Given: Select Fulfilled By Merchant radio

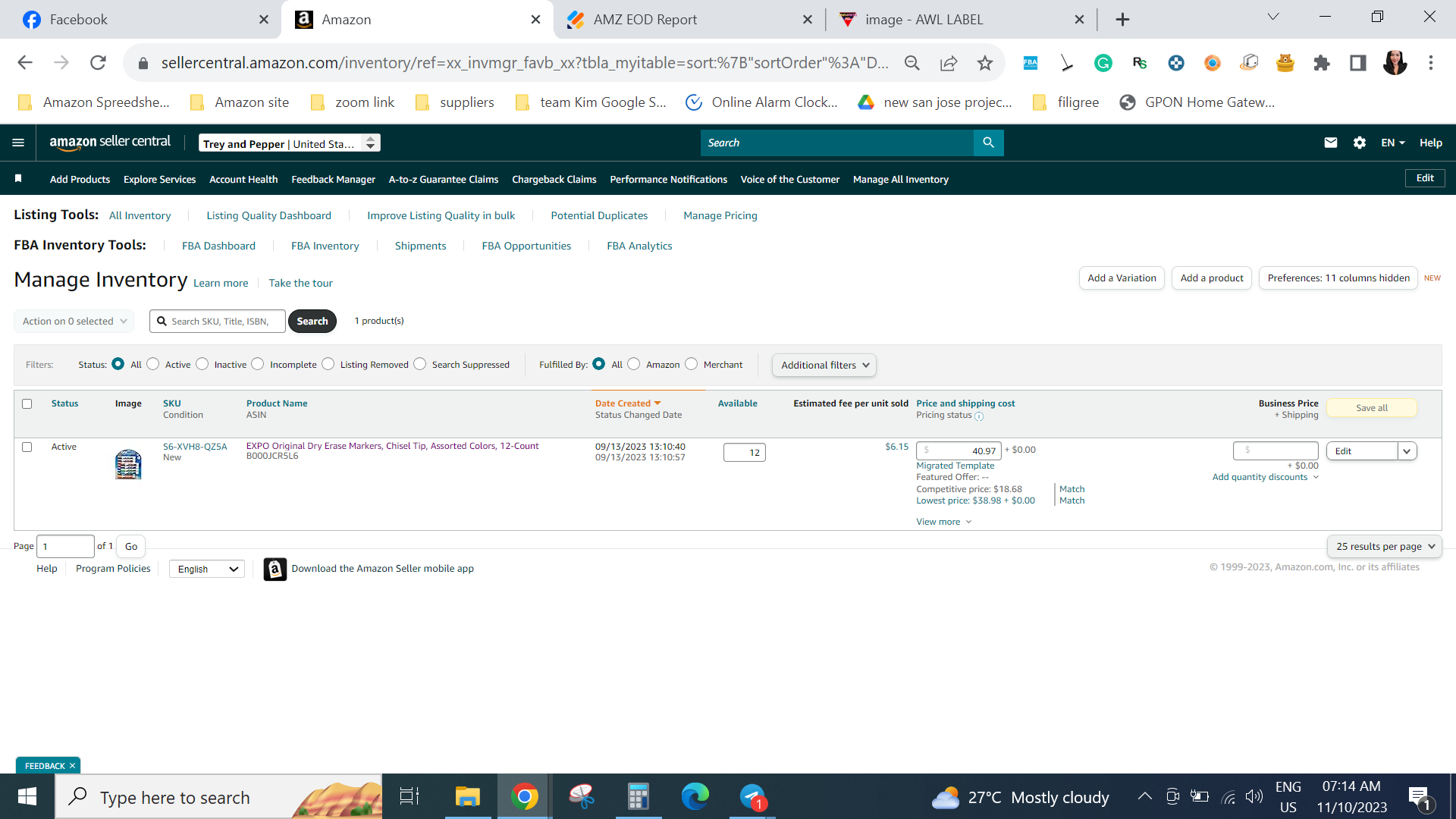Looking at the screenshot, I should tap(691, 364).
